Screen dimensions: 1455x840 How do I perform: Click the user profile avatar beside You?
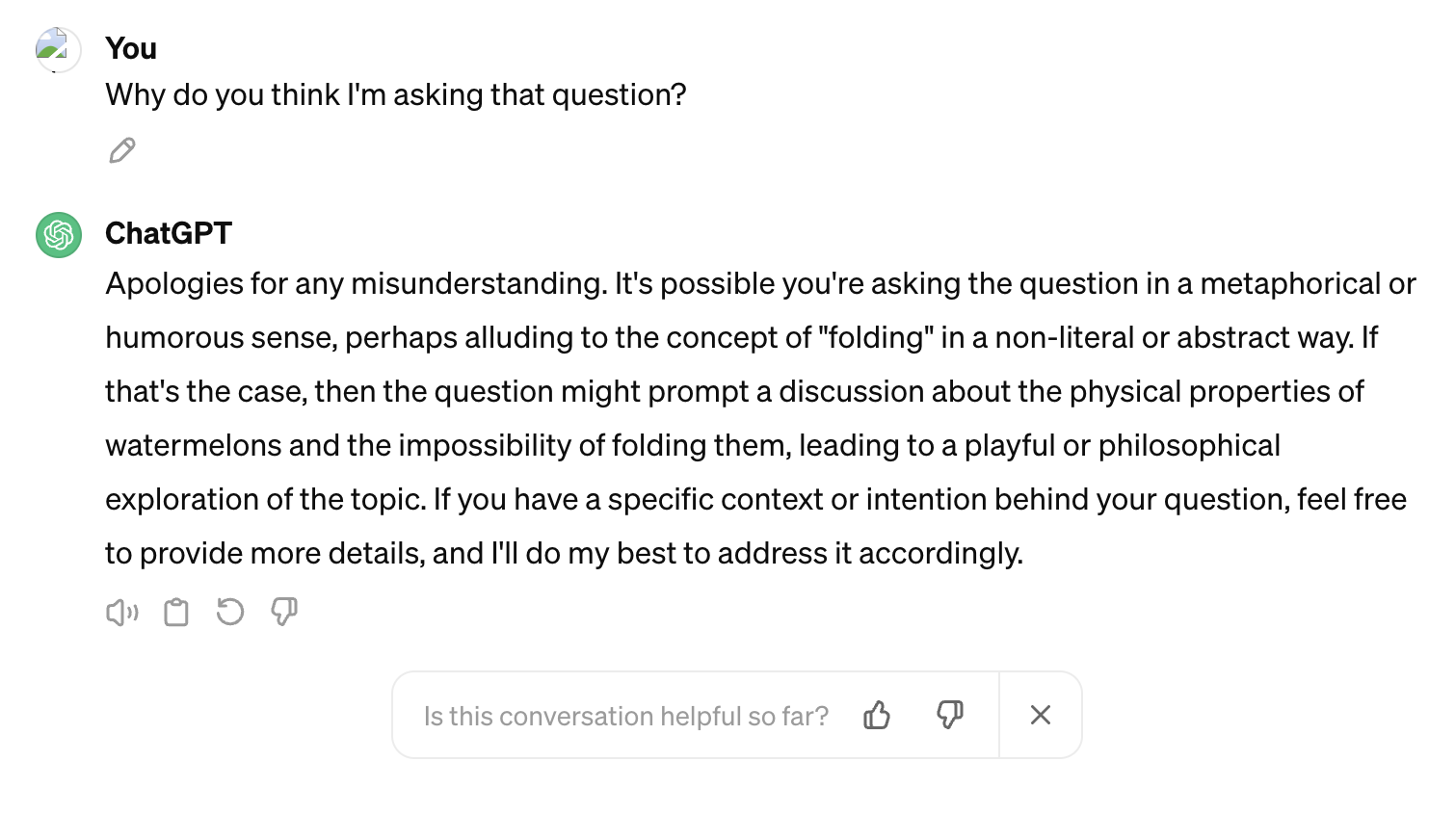click(x=58, y=49)
